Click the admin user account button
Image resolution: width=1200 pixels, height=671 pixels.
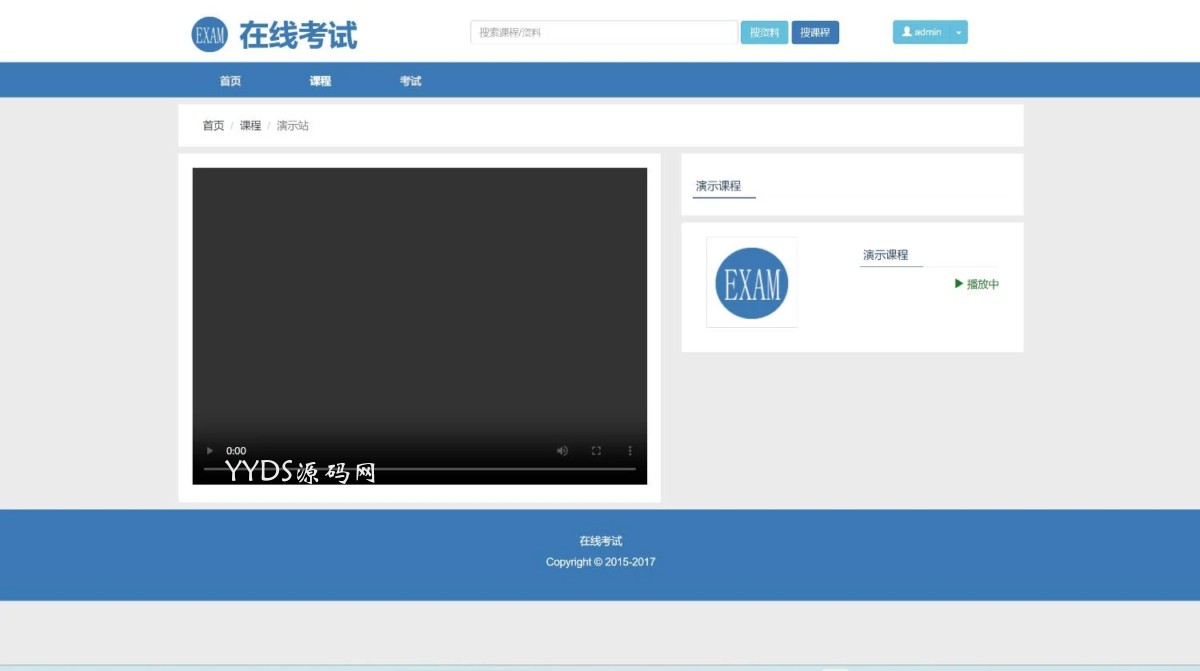click(920, 32)
